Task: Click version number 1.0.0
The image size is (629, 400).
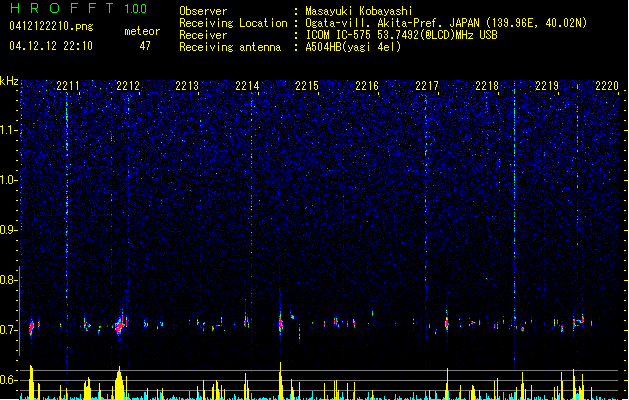Action: click(135, 9)
